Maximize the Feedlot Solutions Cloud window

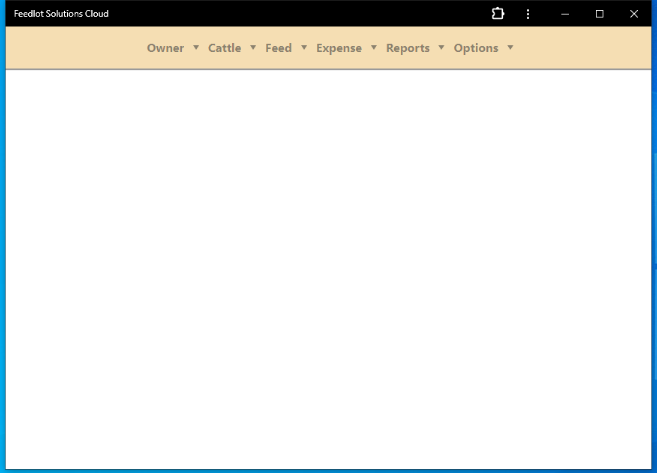click(600, 14)
